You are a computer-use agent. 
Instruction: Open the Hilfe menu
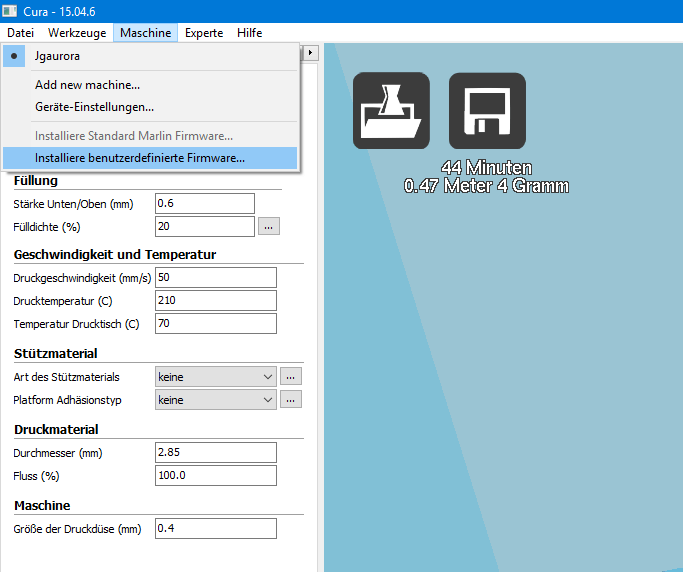[250, 33]
